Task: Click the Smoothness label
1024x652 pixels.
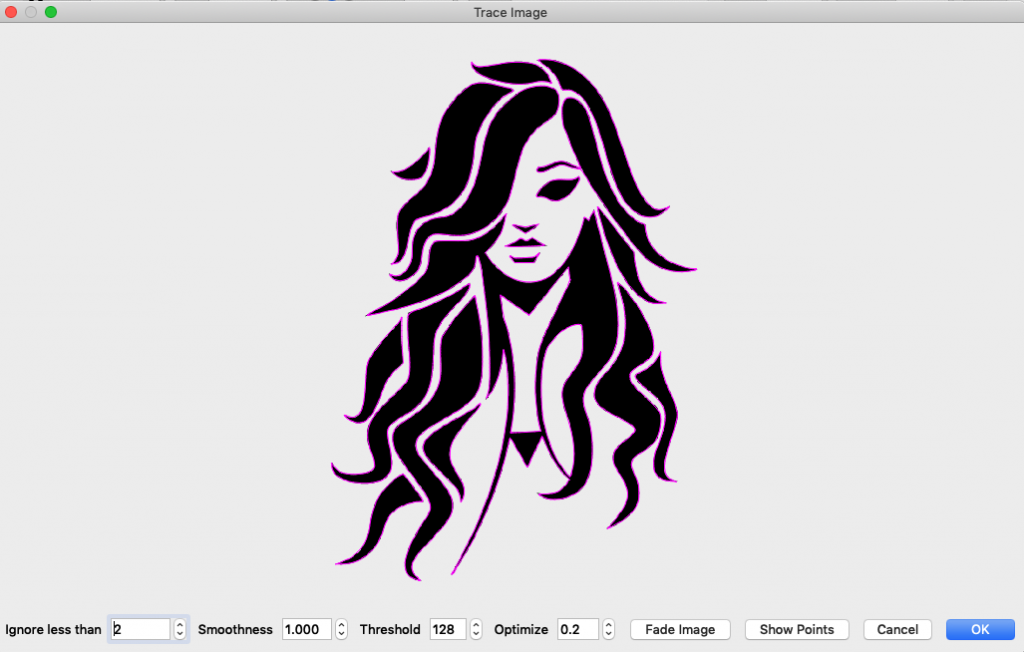Action: (x=235, y=629)
